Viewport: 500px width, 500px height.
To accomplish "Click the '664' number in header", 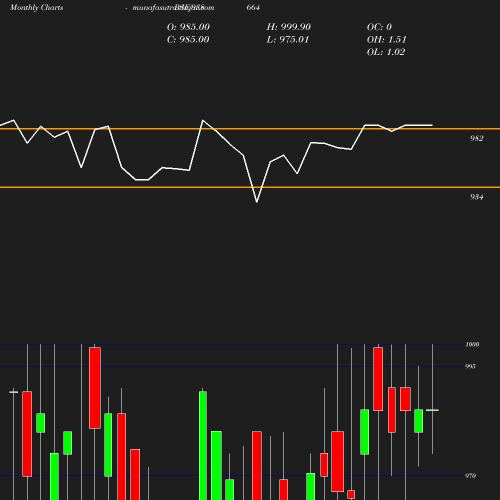I will click(x=253, y=7).
